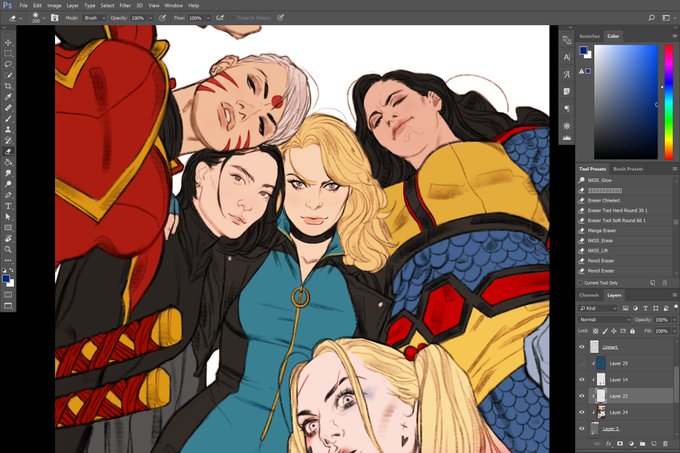Viewport: 680px width, 453px height.
Task: Click the foreground color swatch in toolbox
Action: point(6,279)
